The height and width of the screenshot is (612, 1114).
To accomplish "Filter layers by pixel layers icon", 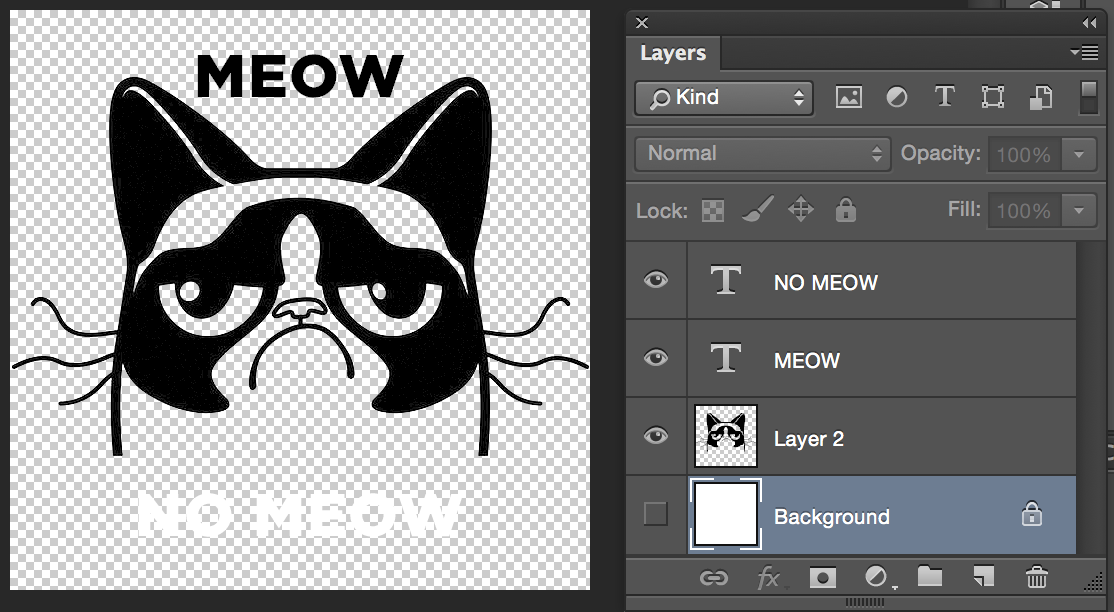I will coord(849,97).
